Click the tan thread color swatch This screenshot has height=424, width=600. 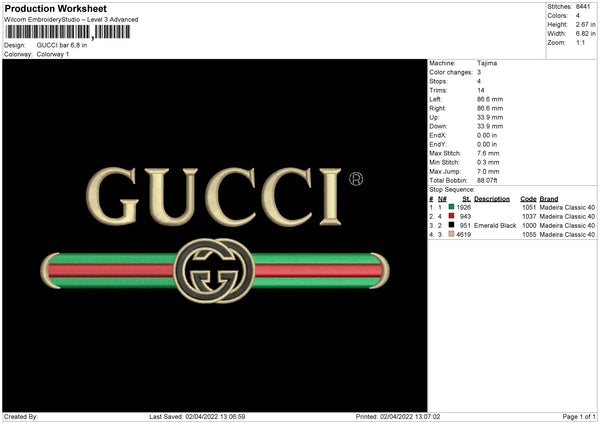[x=451, y=234]
